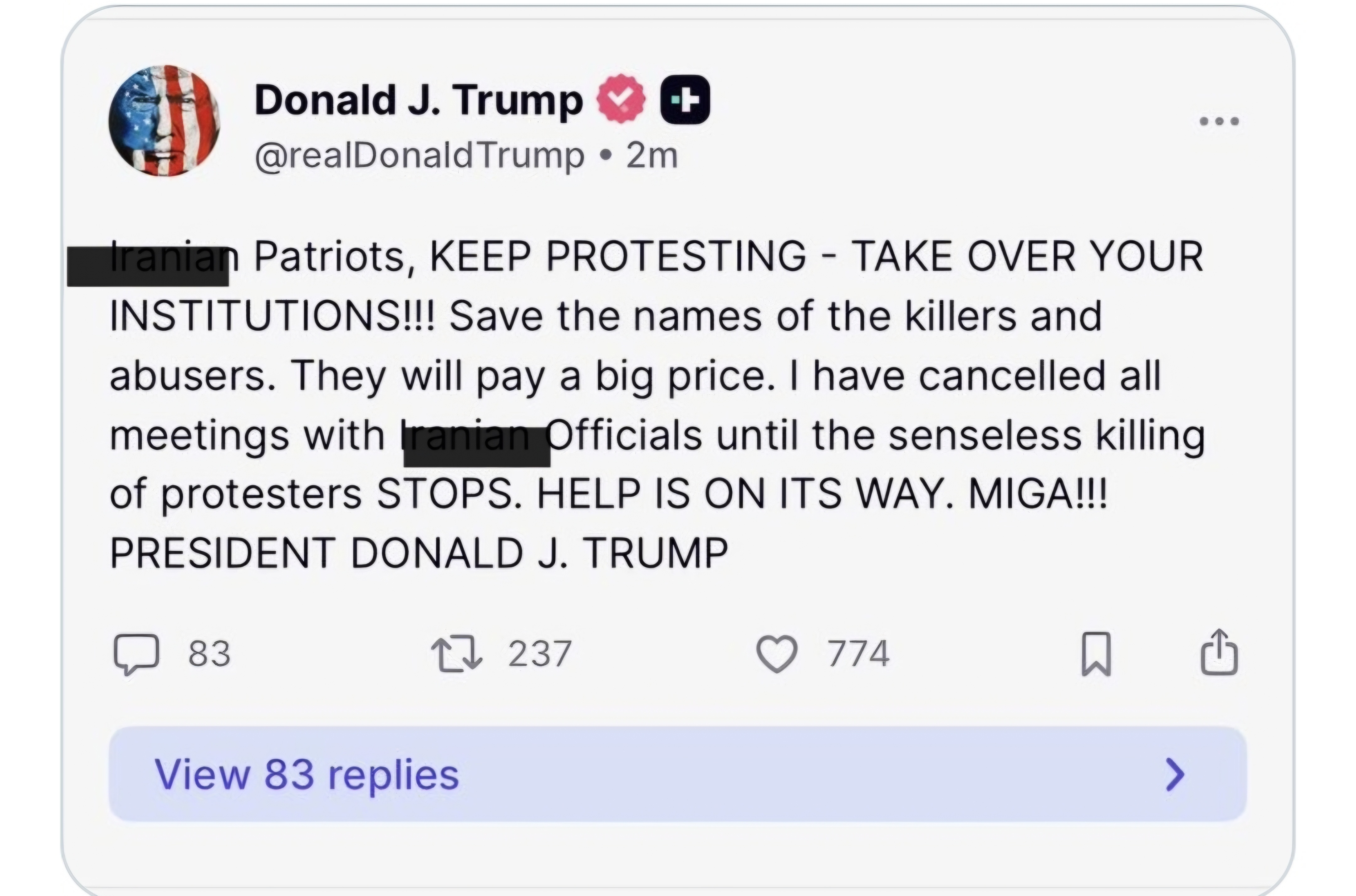Click the black plus badge icon
Image resolution: width=1356 pixels, height=896 pixels.
[x=685, y=100]
